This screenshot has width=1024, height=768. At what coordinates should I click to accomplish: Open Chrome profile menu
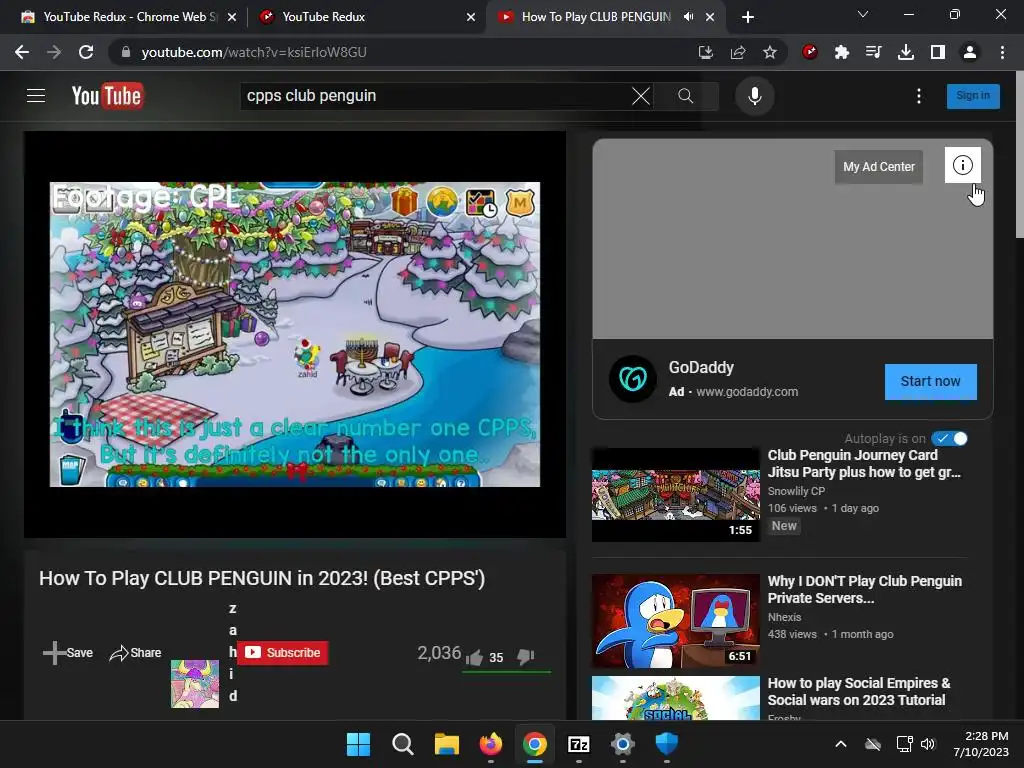(970, 52)
